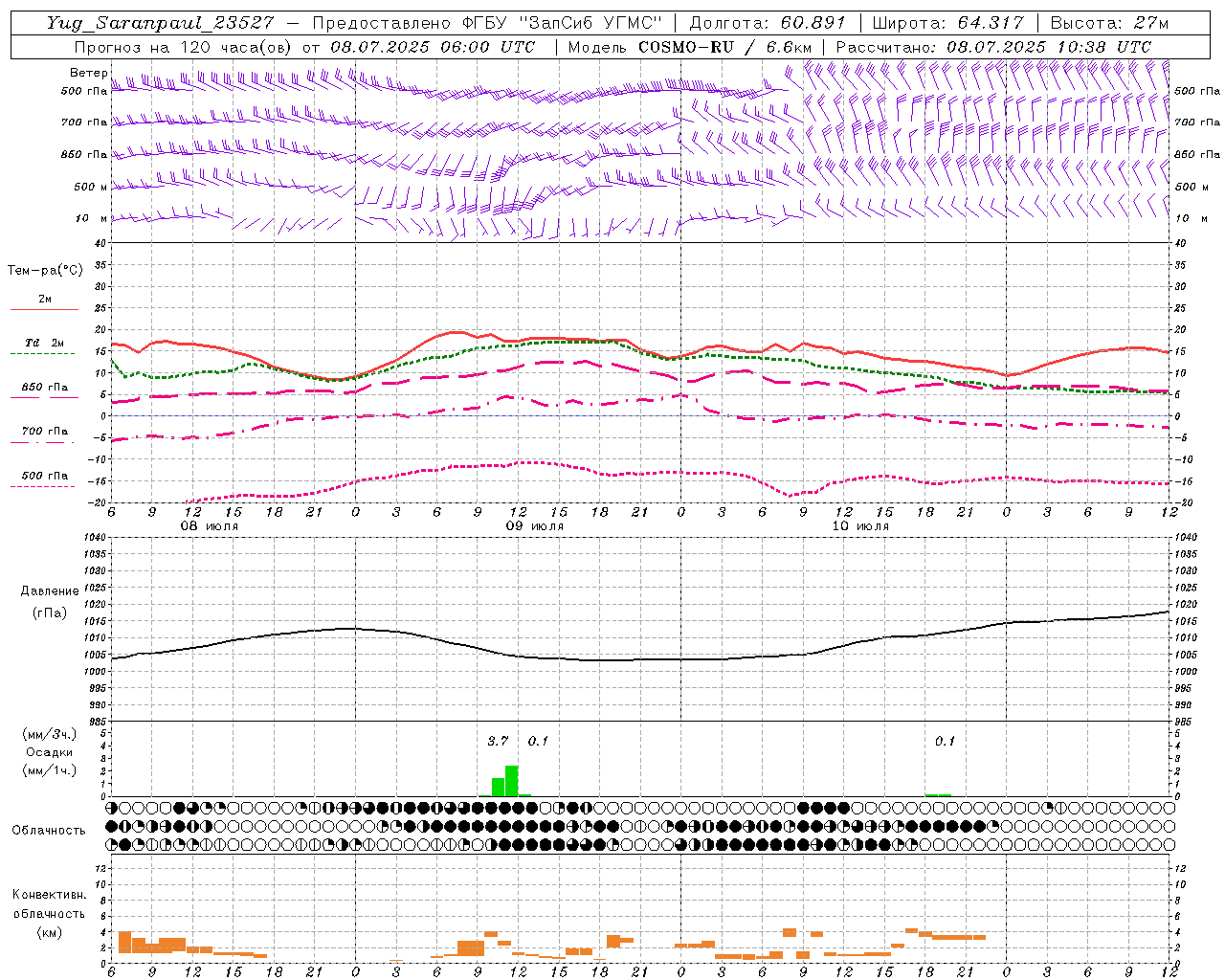Click the Долгота: 60.891 header field
The image size is (1225, 980).
pyautogui.click(x=768, y=23)
